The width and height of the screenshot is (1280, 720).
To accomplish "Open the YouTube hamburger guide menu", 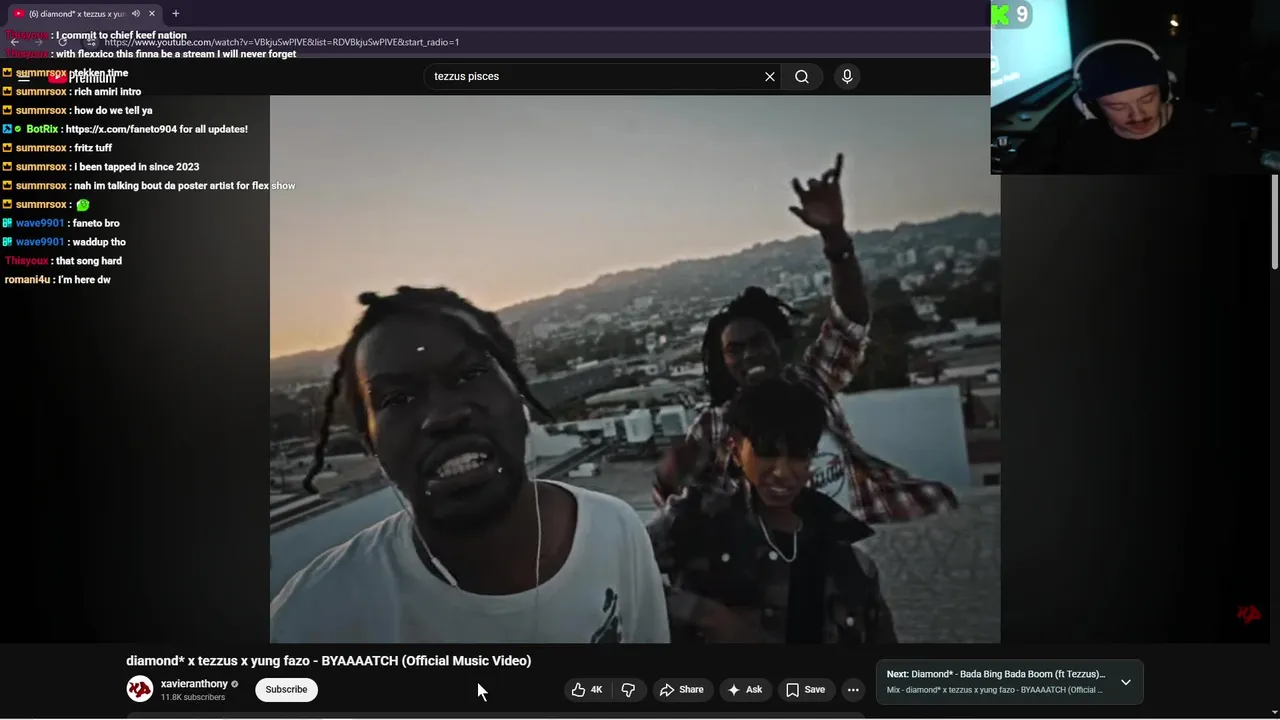I will [23, 77].
